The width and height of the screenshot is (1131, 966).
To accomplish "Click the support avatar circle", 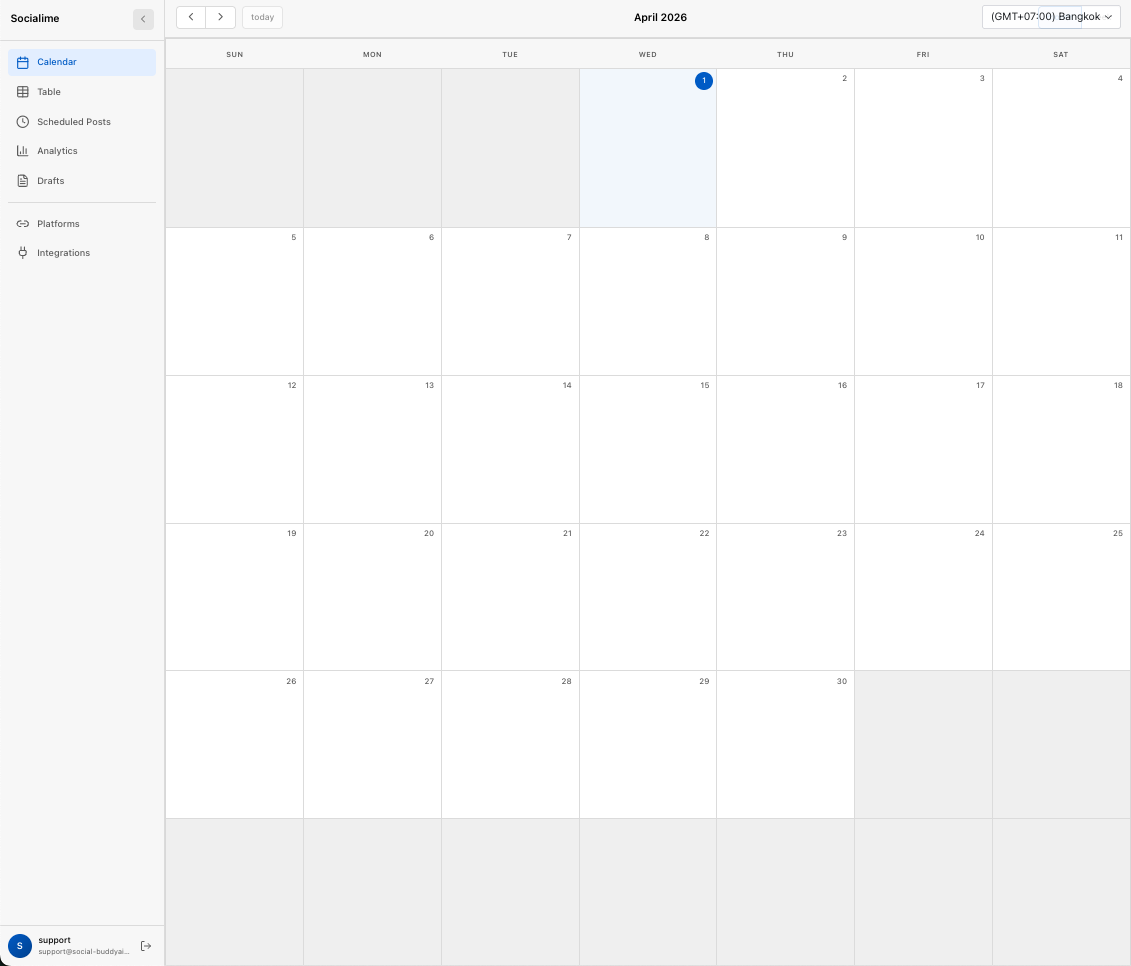I will coord(18,945).
